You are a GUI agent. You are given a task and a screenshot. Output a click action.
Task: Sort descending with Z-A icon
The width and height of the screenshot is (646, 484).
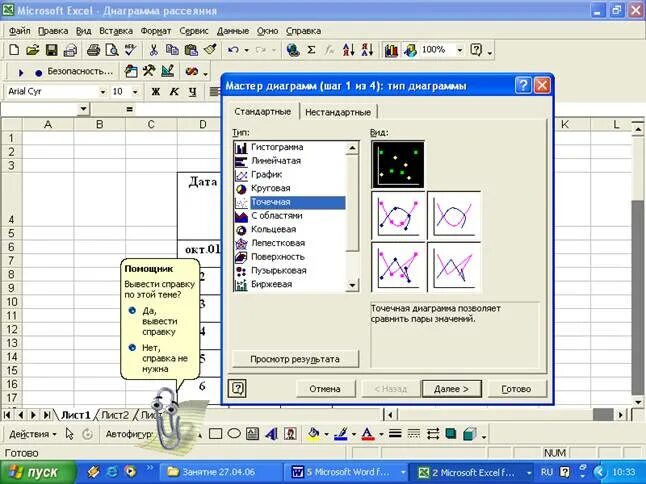tap(367, 50)
